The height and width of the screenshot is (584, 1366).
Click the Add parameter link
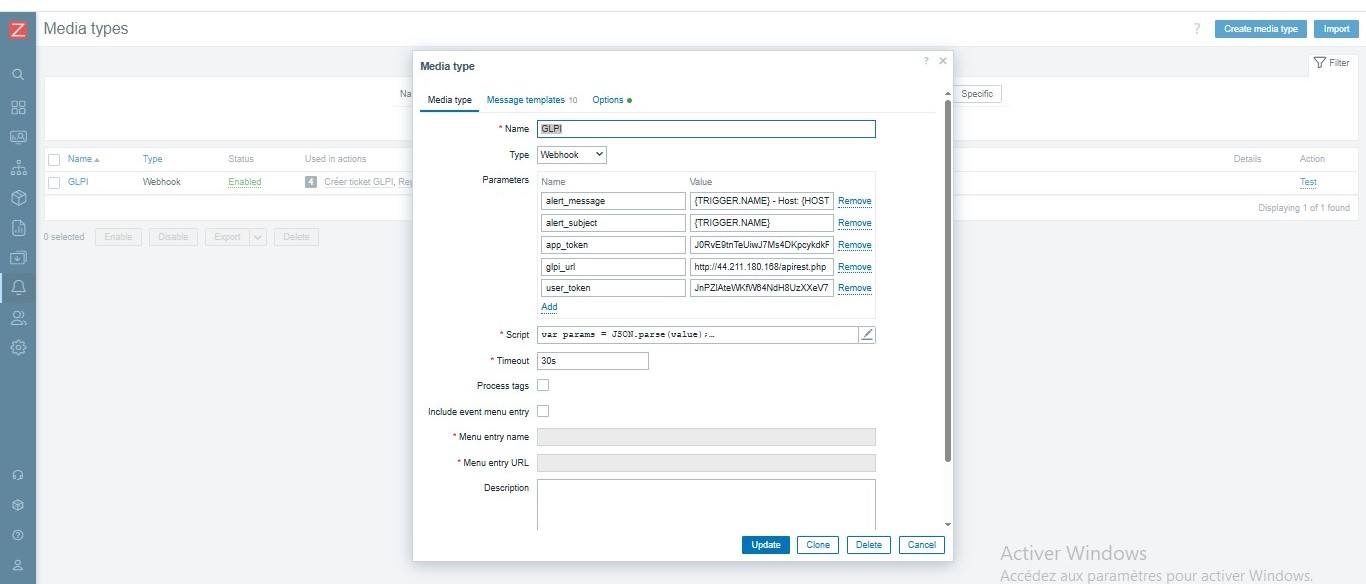[549, 307]
